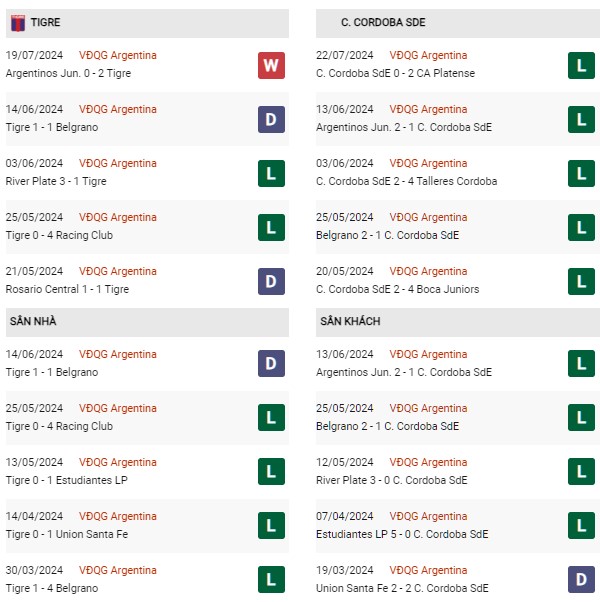Open the TIGRE team header
This screenshot has height=602, width=600.
pyautogui.click(x=147, y=23)
